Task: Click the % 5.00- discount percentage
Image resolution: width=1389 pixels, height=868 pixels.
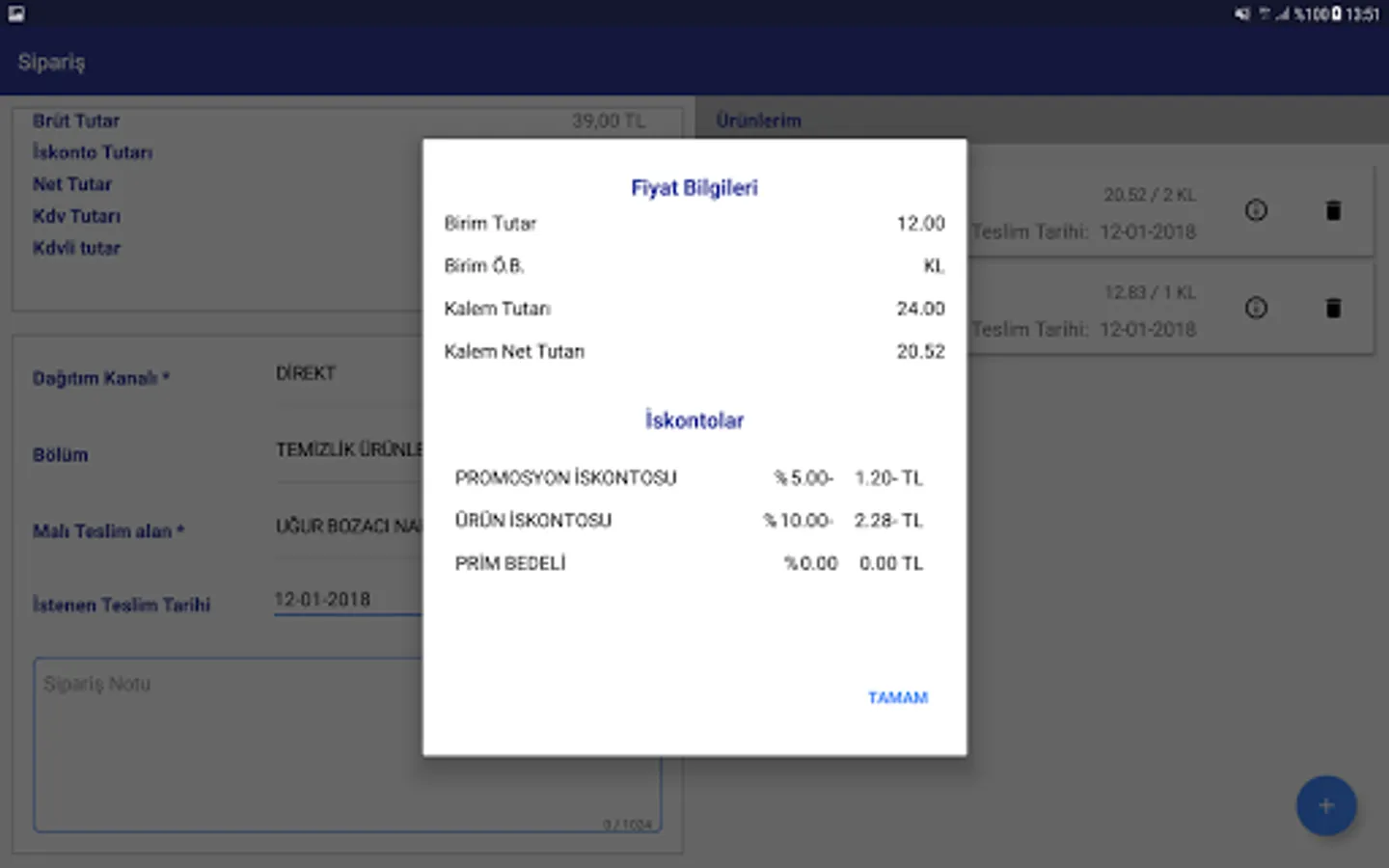Action: tap(803, 477)
